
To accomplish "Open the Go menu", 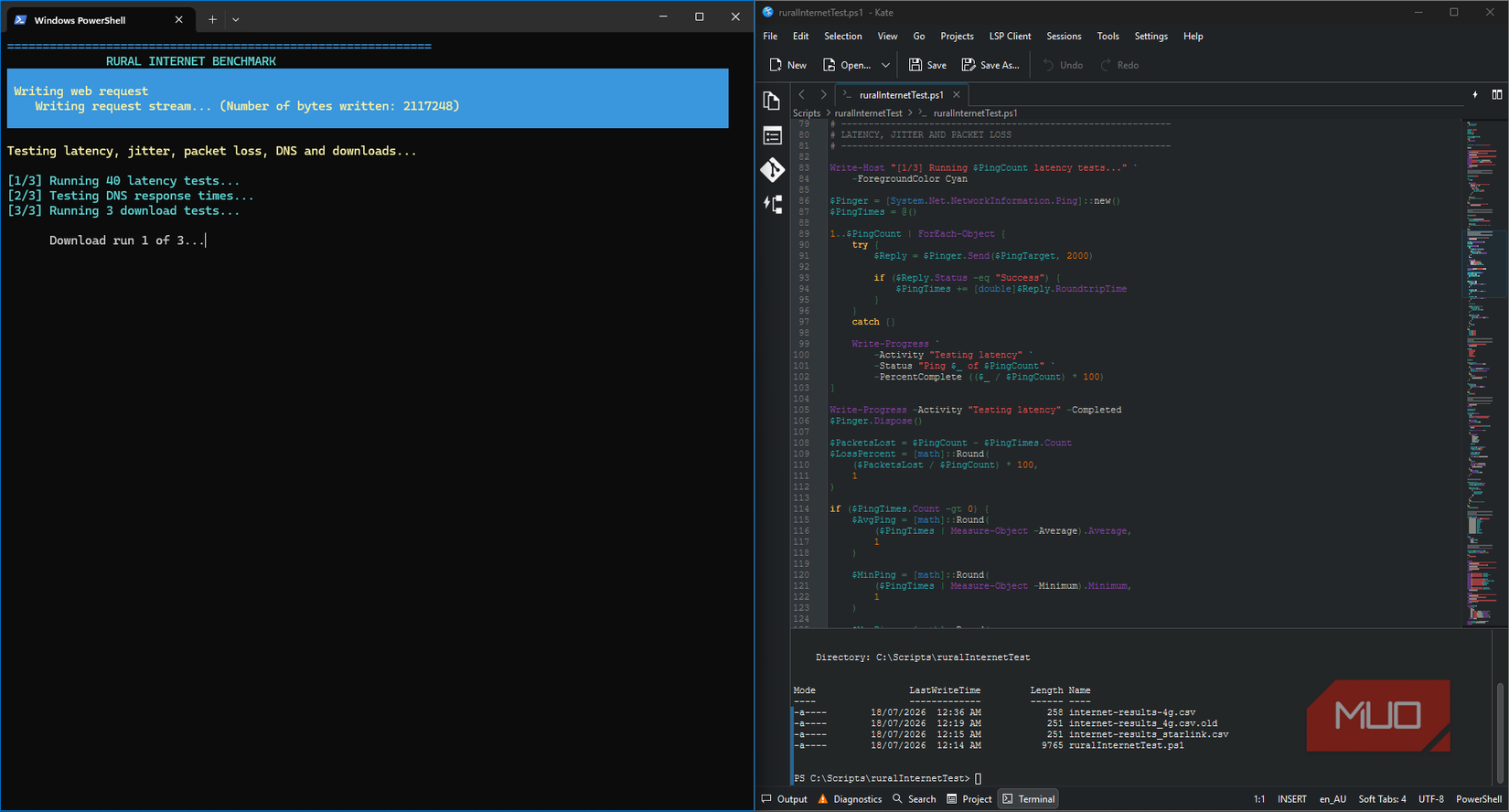I will pyautogui.click(x=918, y=37).
